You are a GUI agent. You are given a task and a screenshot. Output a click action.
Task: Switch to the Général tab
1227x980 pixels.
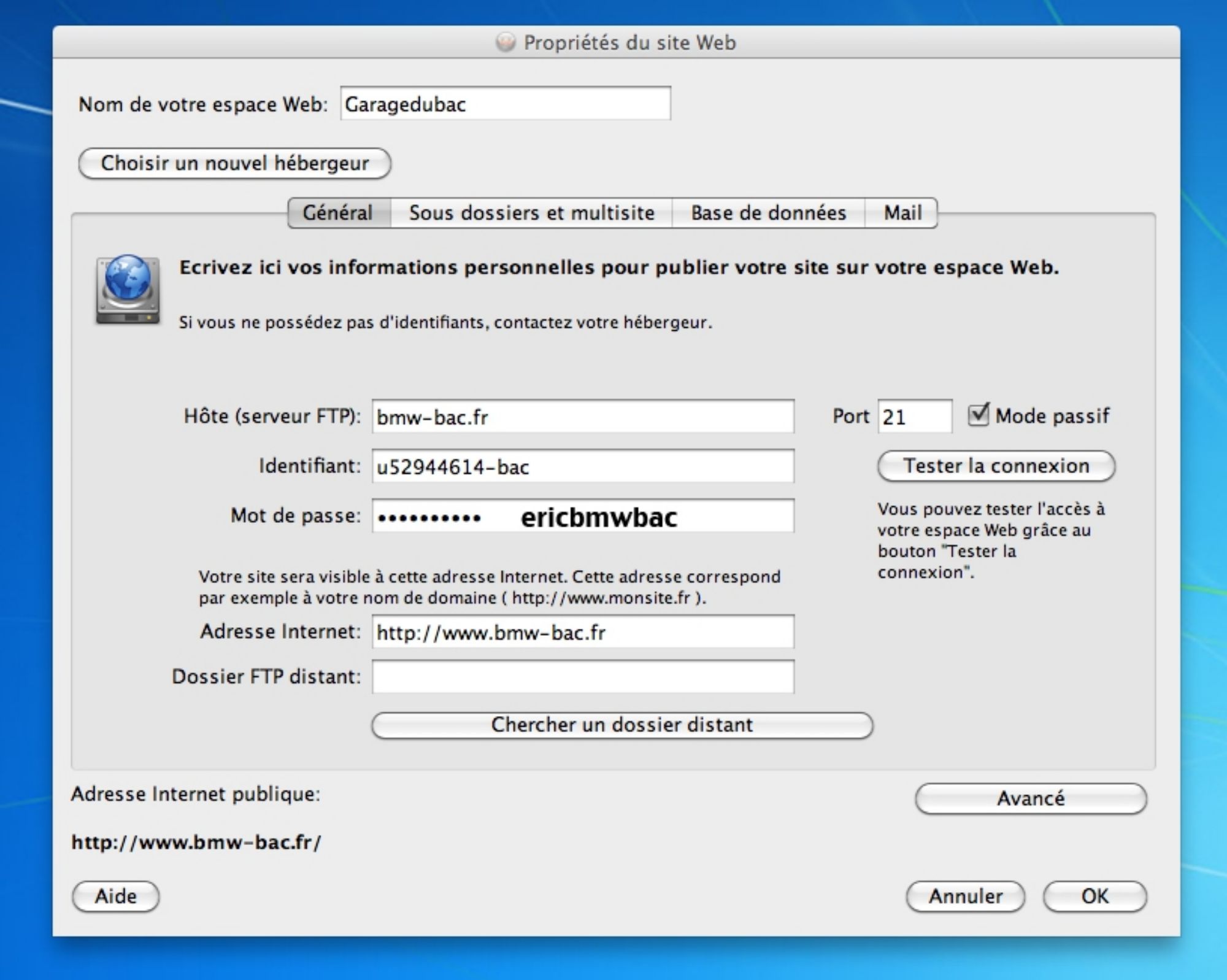(338, 213)
